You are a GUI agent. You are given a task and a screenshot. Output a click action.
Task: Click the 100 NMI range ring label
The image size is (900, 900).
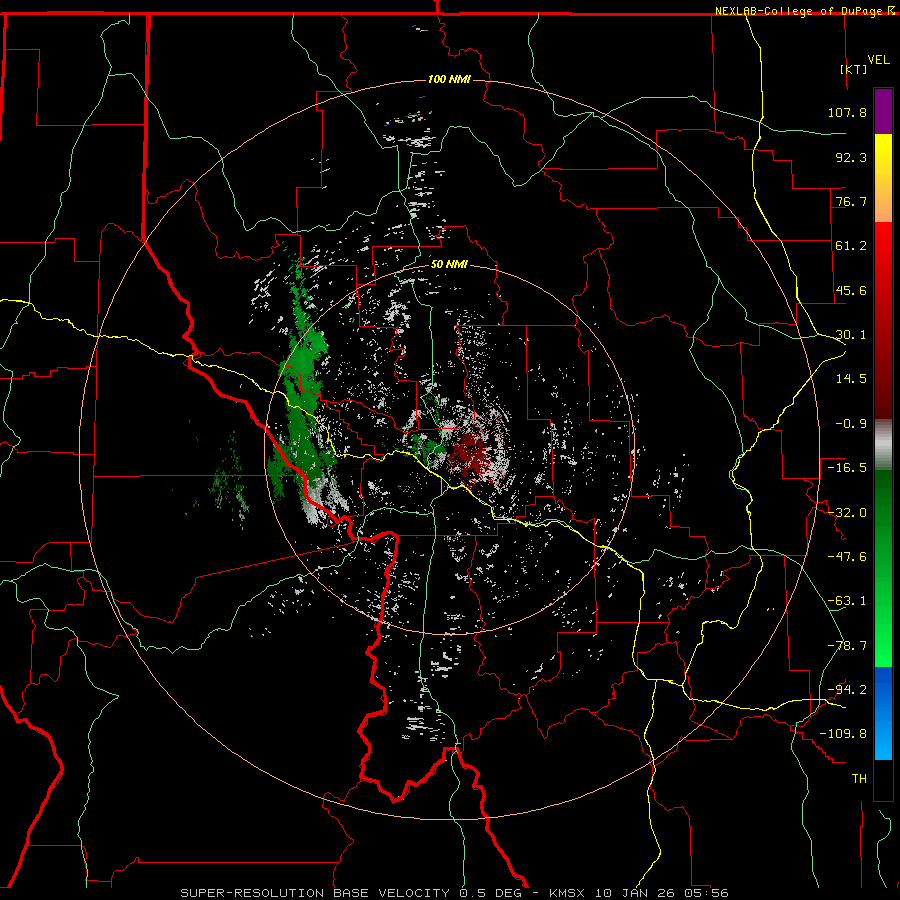449,79
